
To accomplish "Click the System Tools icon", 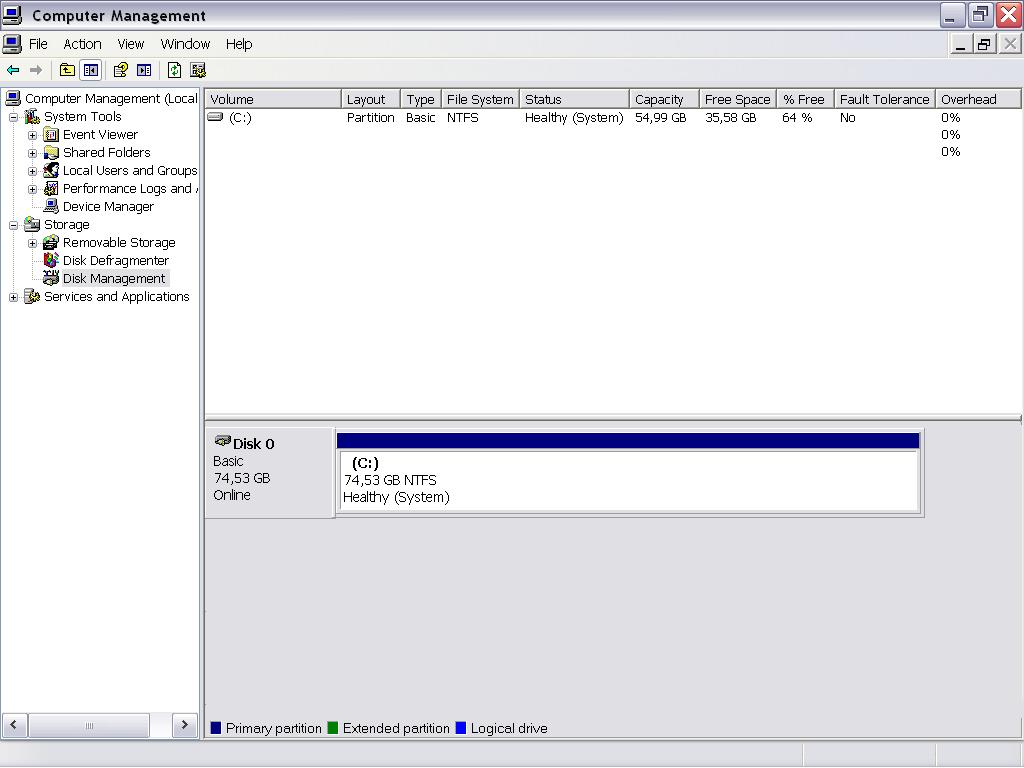I will [32, 116].
